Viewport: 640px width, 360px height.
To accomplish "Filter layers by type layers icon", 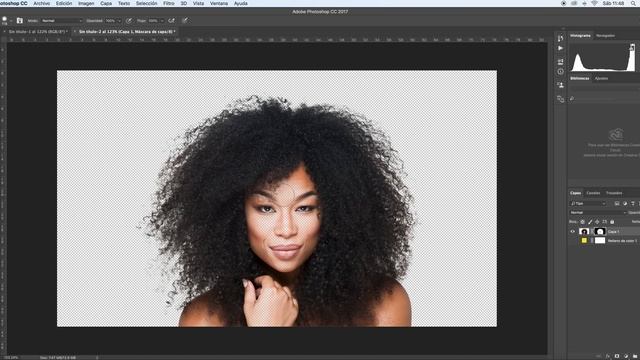I will tap(633, 203).
